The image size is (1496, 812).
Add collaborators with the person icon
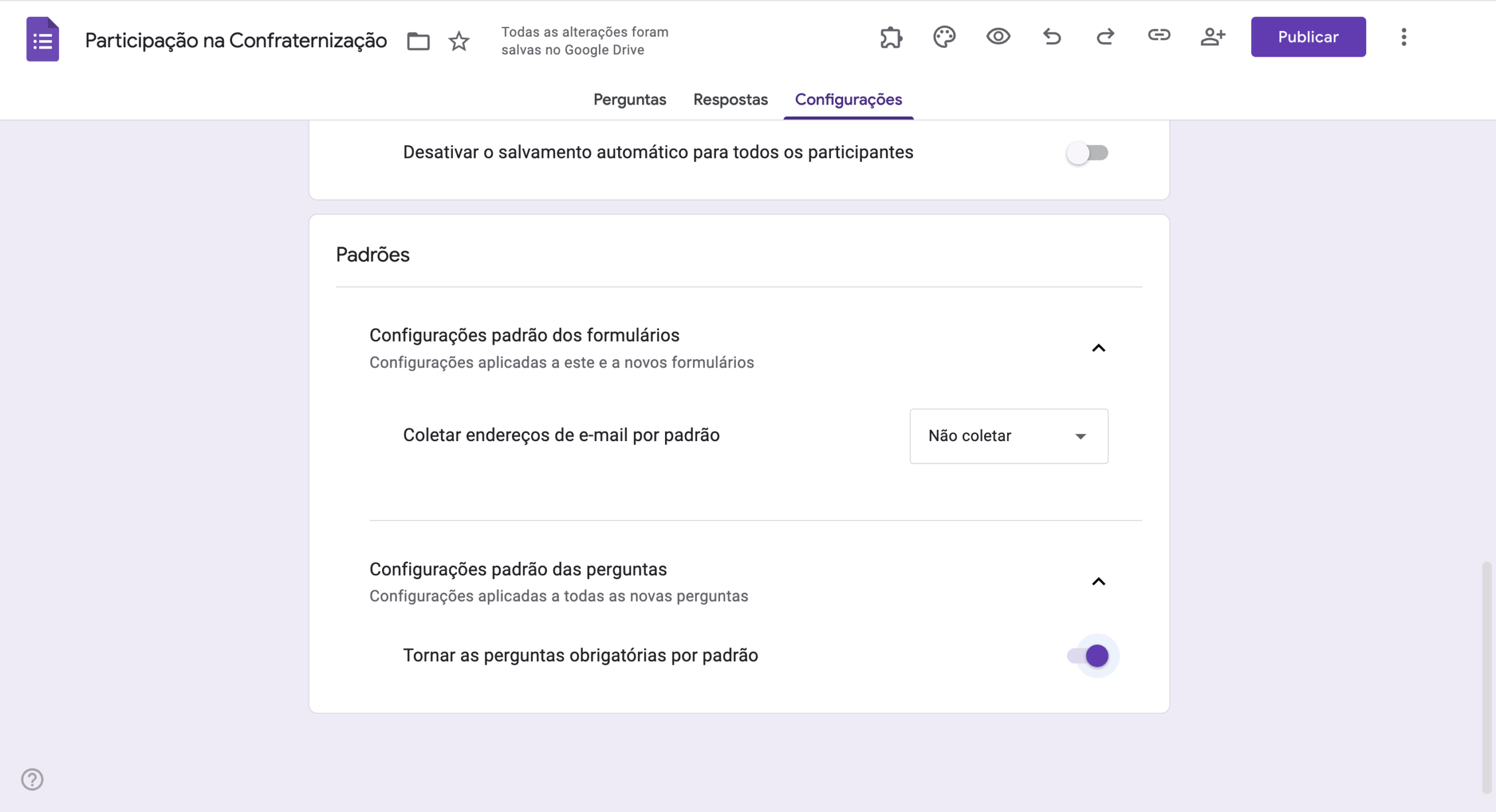[1213, 36]
